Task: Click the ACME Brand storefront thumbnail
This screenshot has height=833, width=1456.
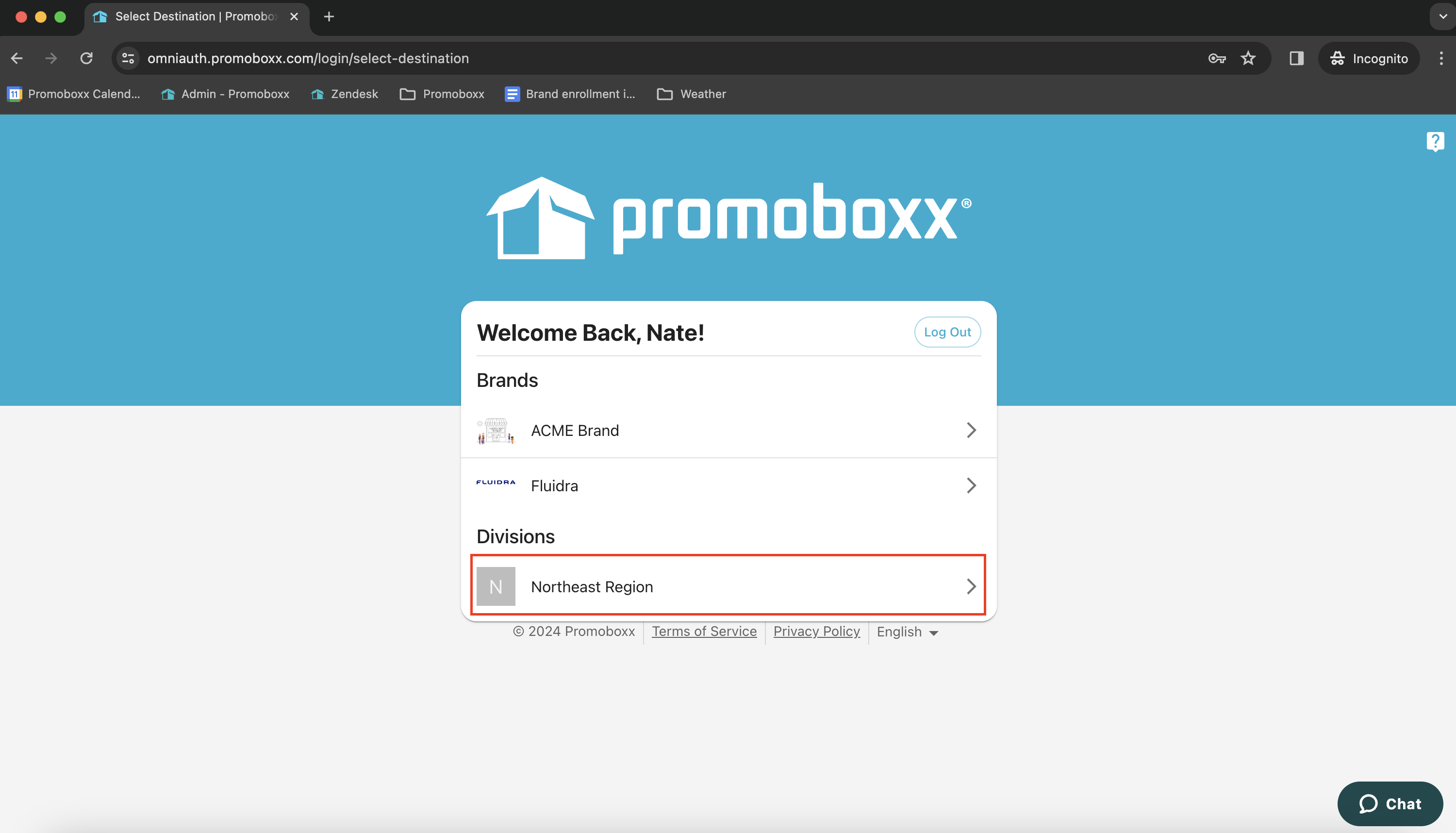Action: (x=496, y=430)
